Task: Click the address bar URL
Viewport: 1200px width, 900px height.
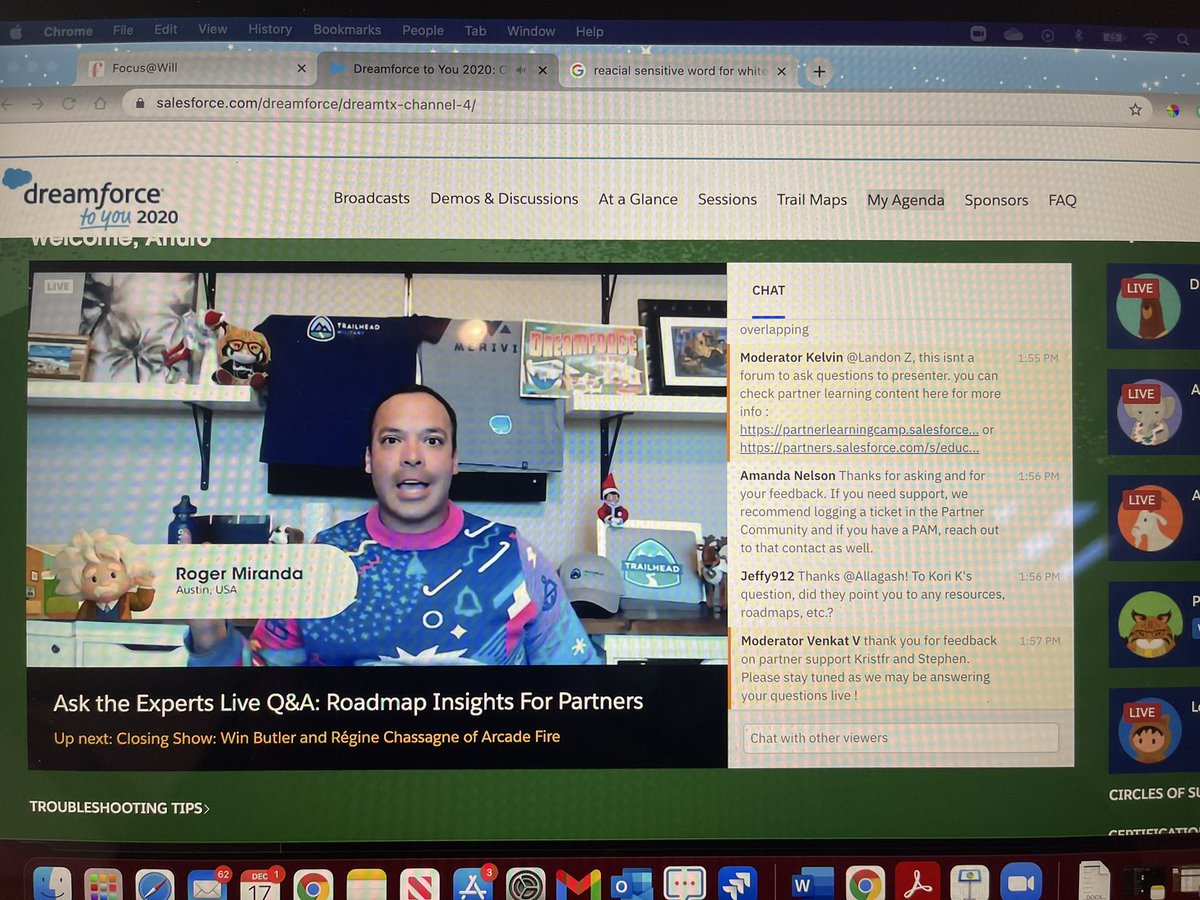Action: pyautogui.click(x=316, y=103)
